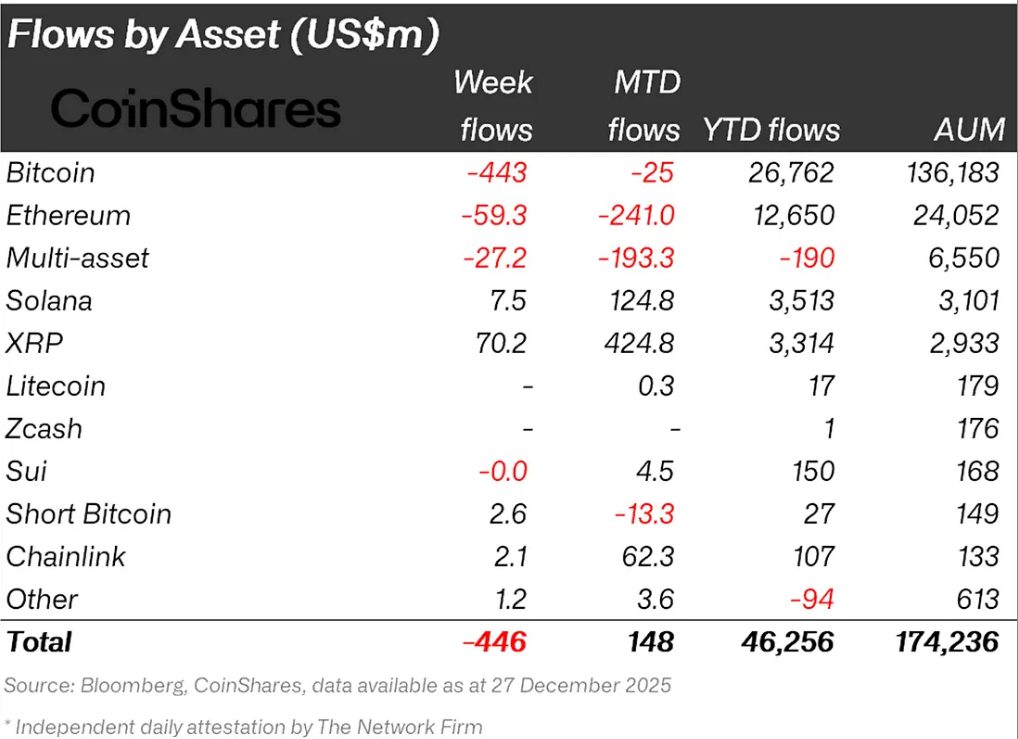The image size is (1018, 739).
Task: Click the MTD flows column header
Action: click(646, 106)
